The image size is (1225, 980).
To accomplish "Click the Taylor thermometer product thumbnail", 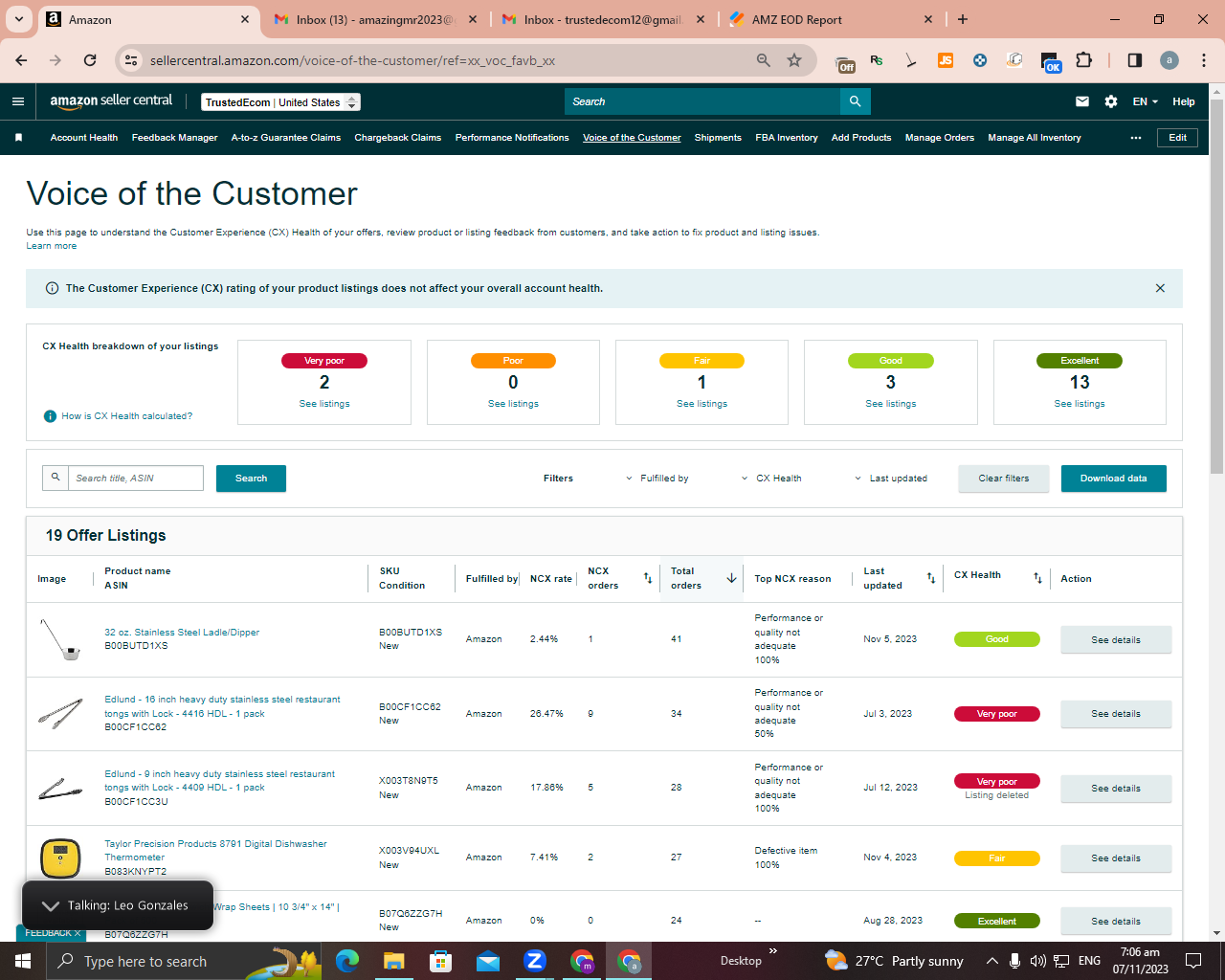I will 60,857.
